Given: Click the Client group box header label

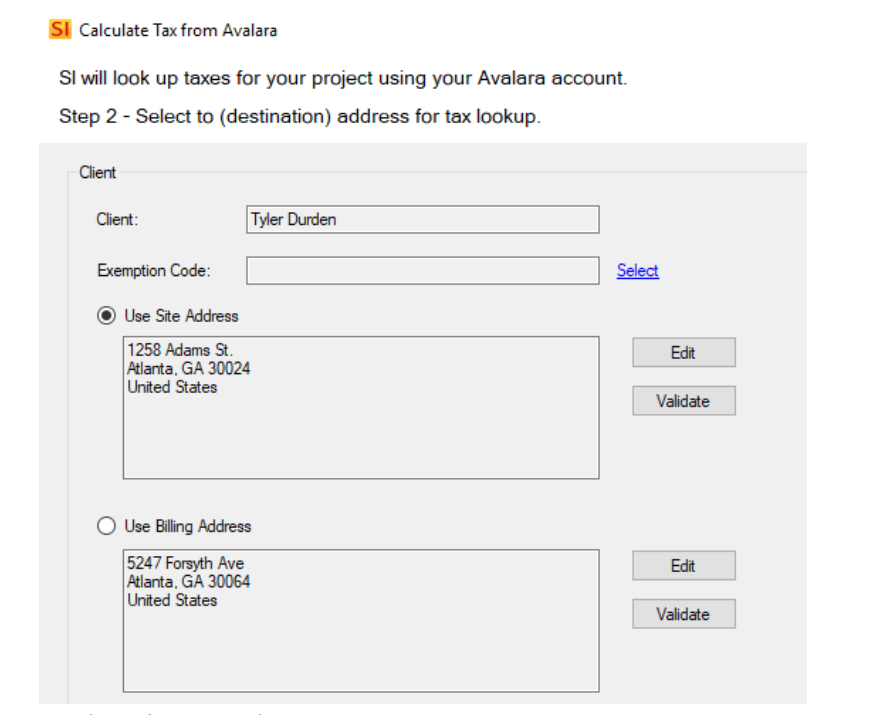Looking at the screenshot, I should pyautogui.click(x=97, y=172).
